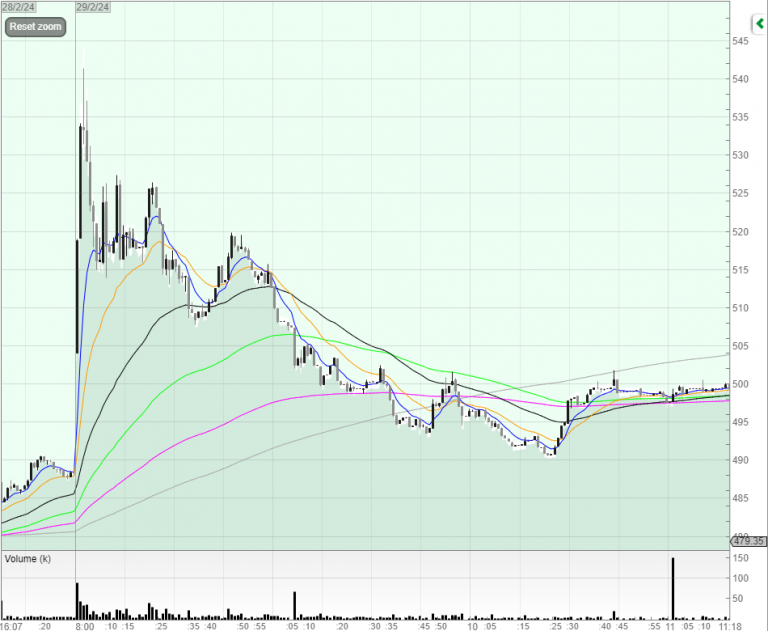768x631 pixels.
Task: Click the tallest volume bar near 11:00
Action: [x=673, y=590]
